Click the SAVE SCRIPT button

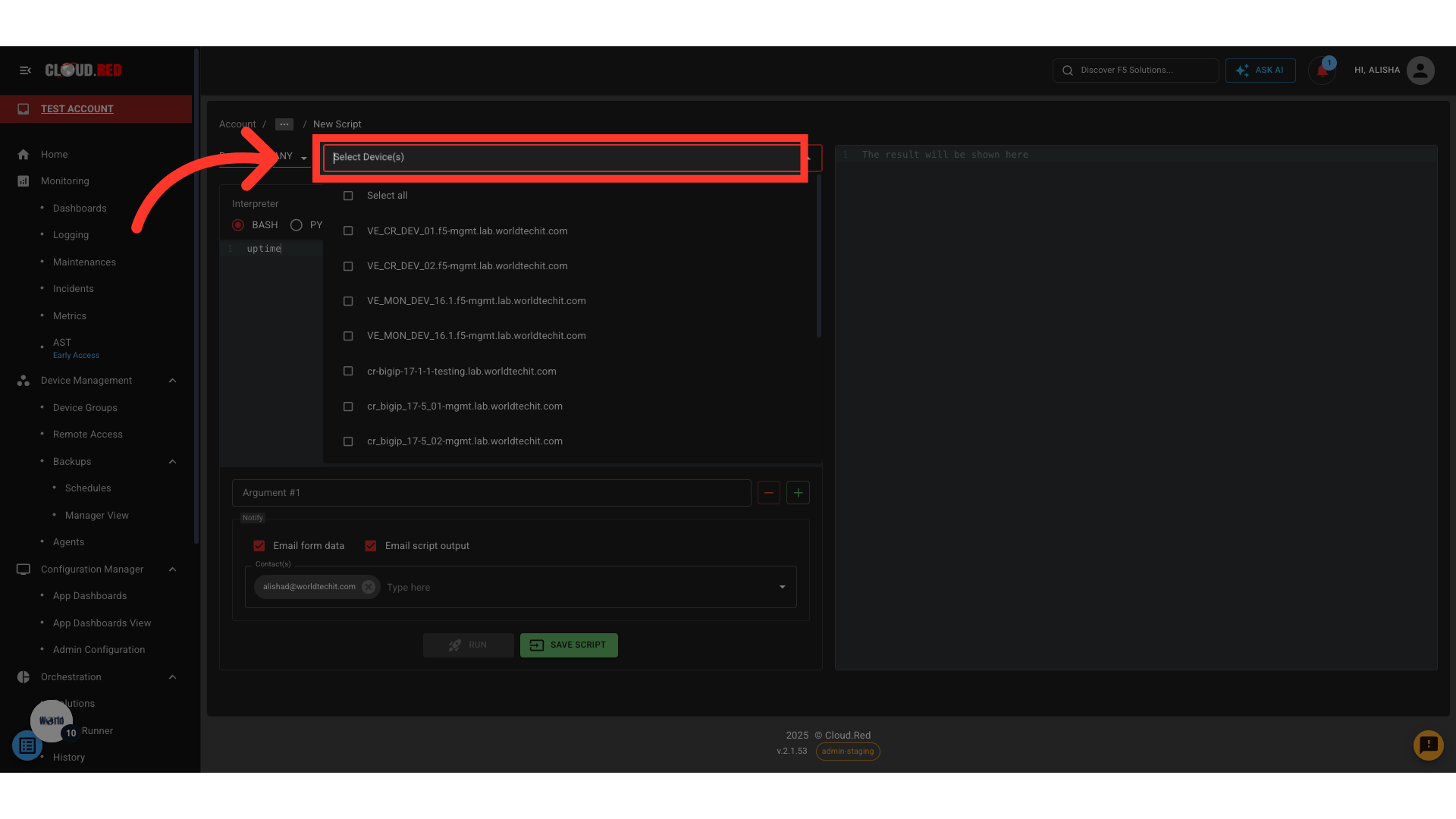coord(569,645)
